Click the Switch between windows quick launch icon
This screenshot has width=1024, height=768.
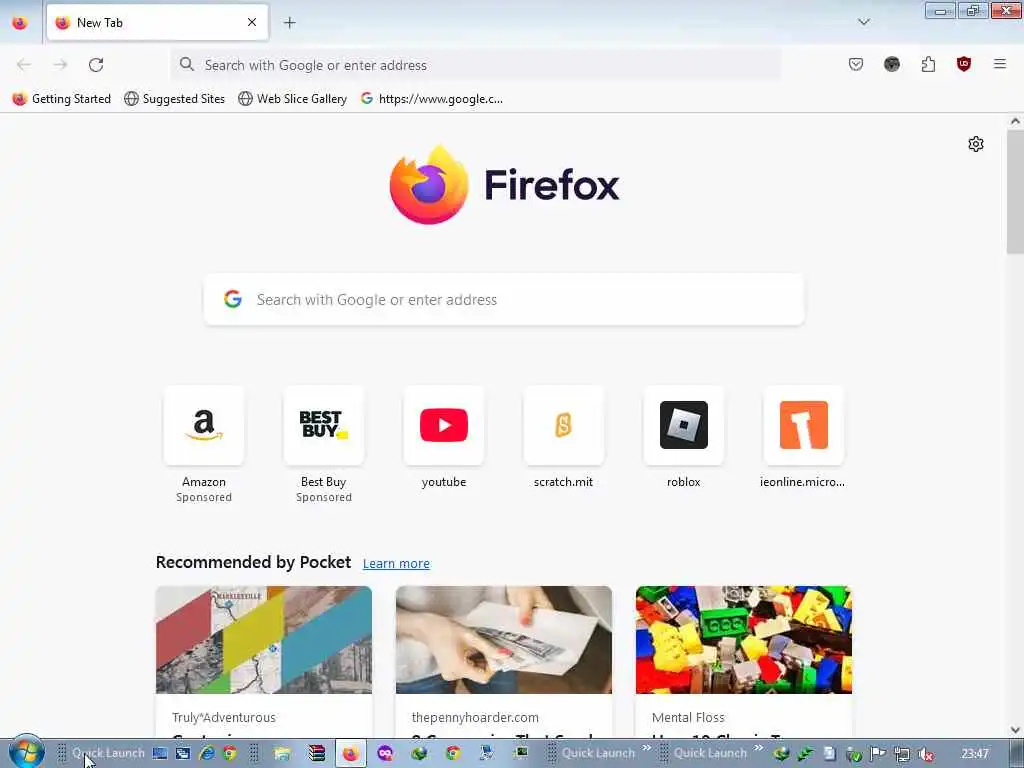183,754
